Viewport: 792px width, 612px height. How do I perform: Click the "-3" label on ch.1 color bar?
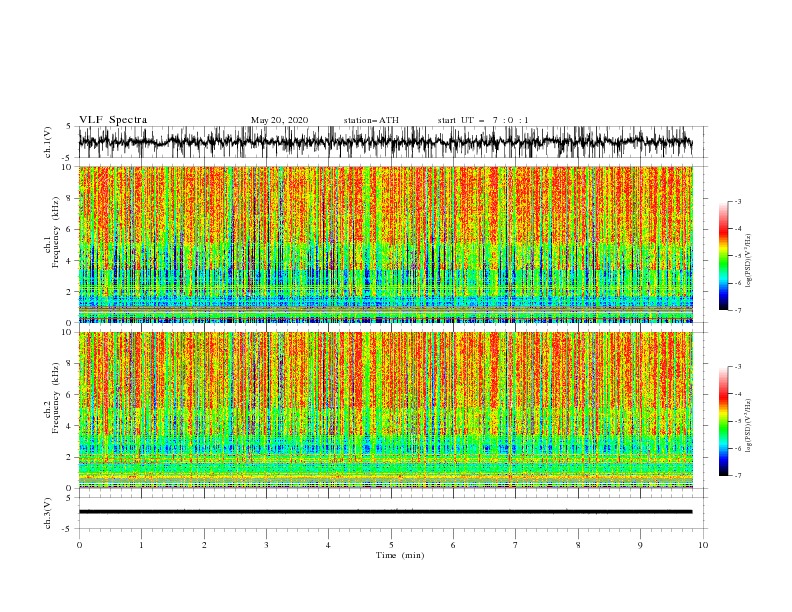(x=737, y=201)
